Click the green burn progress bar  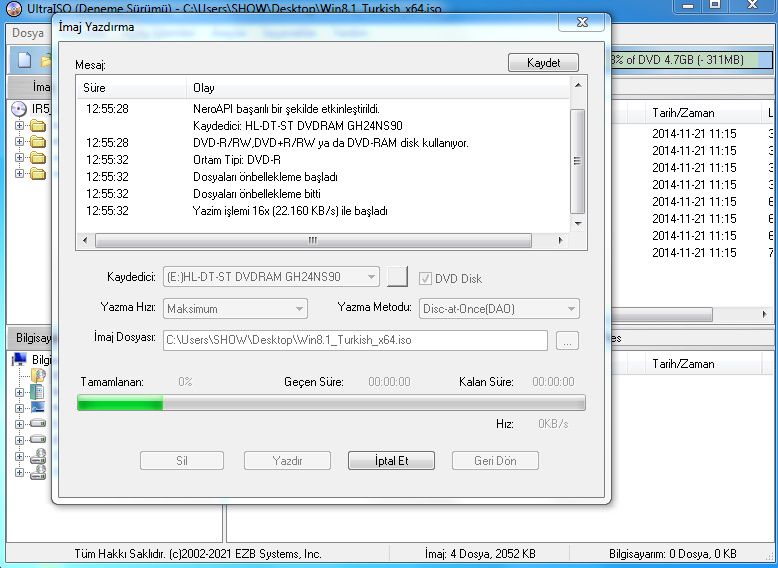click(x=331, y=403)
